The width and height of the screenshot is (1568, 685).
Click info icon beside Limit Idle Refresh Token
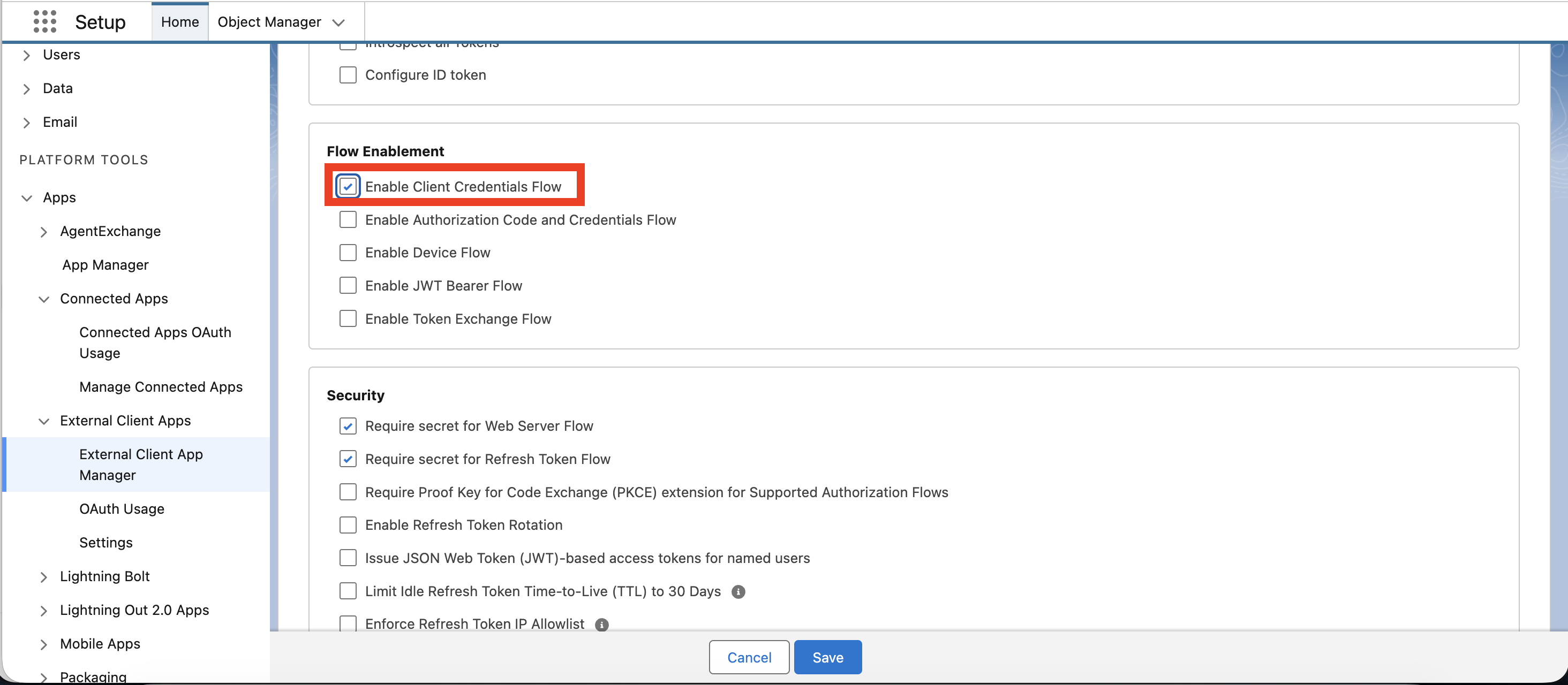click(738, 592)
